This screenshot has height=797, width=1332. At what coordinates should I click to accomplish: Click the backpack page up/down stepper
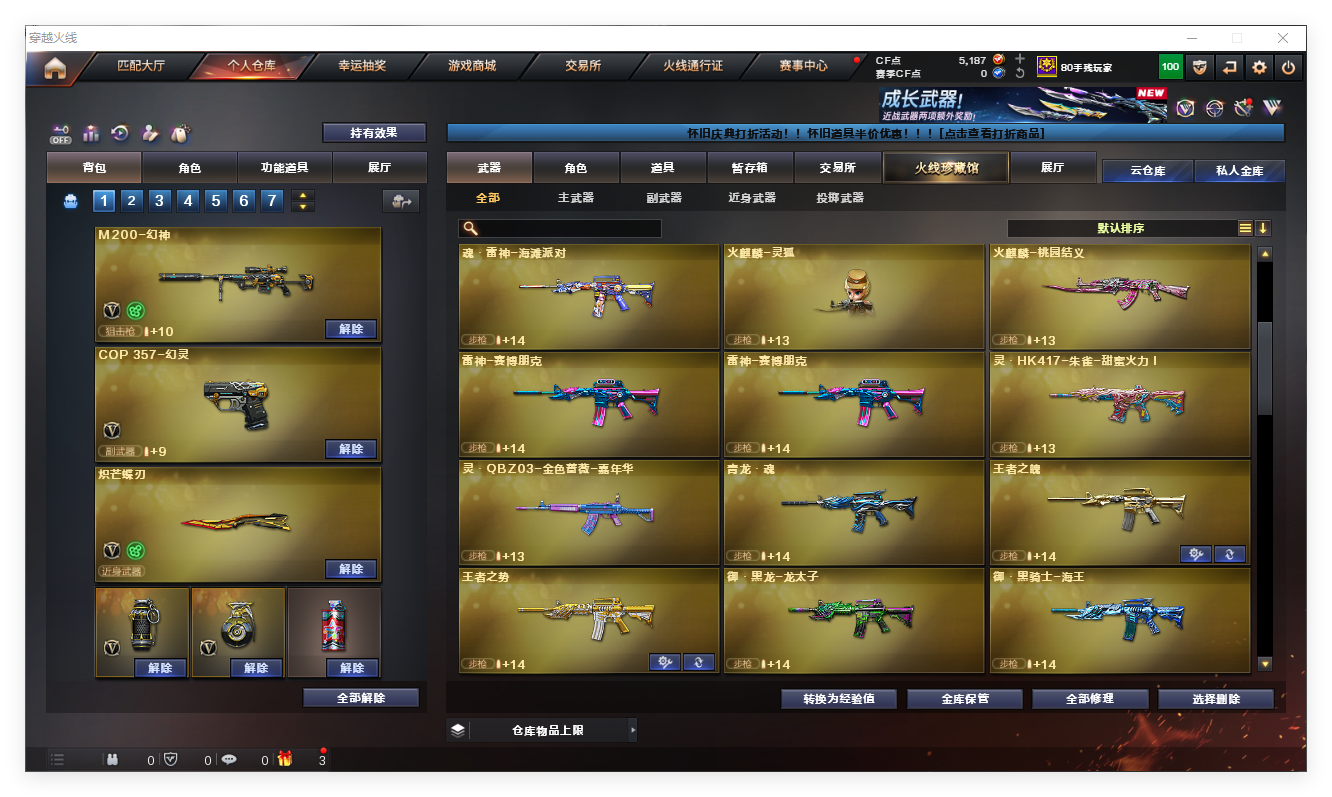[x=302, y=201]
